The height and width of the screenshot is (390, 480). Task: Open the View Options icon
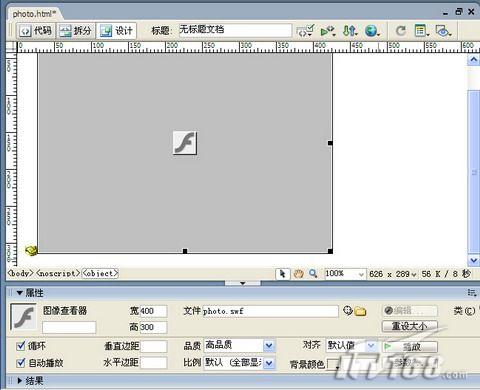click(x=421, y=31)
